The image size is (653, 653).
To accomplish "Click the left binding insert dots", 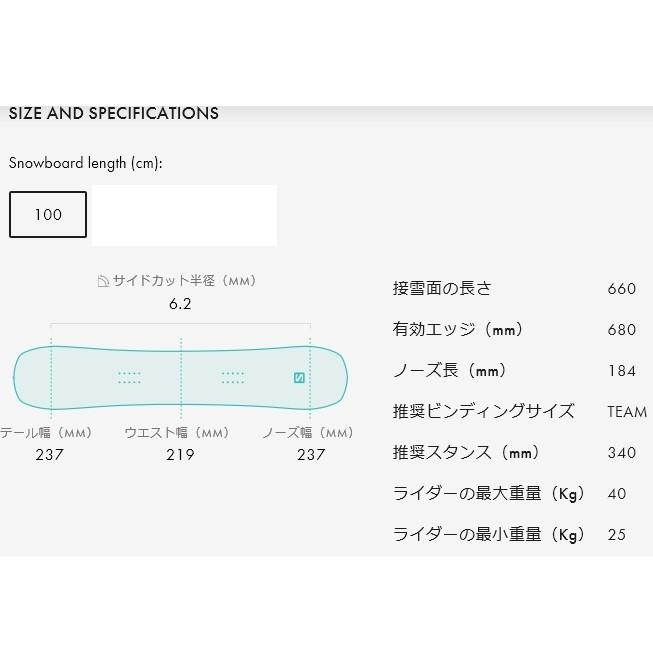I will coord(129,377).
